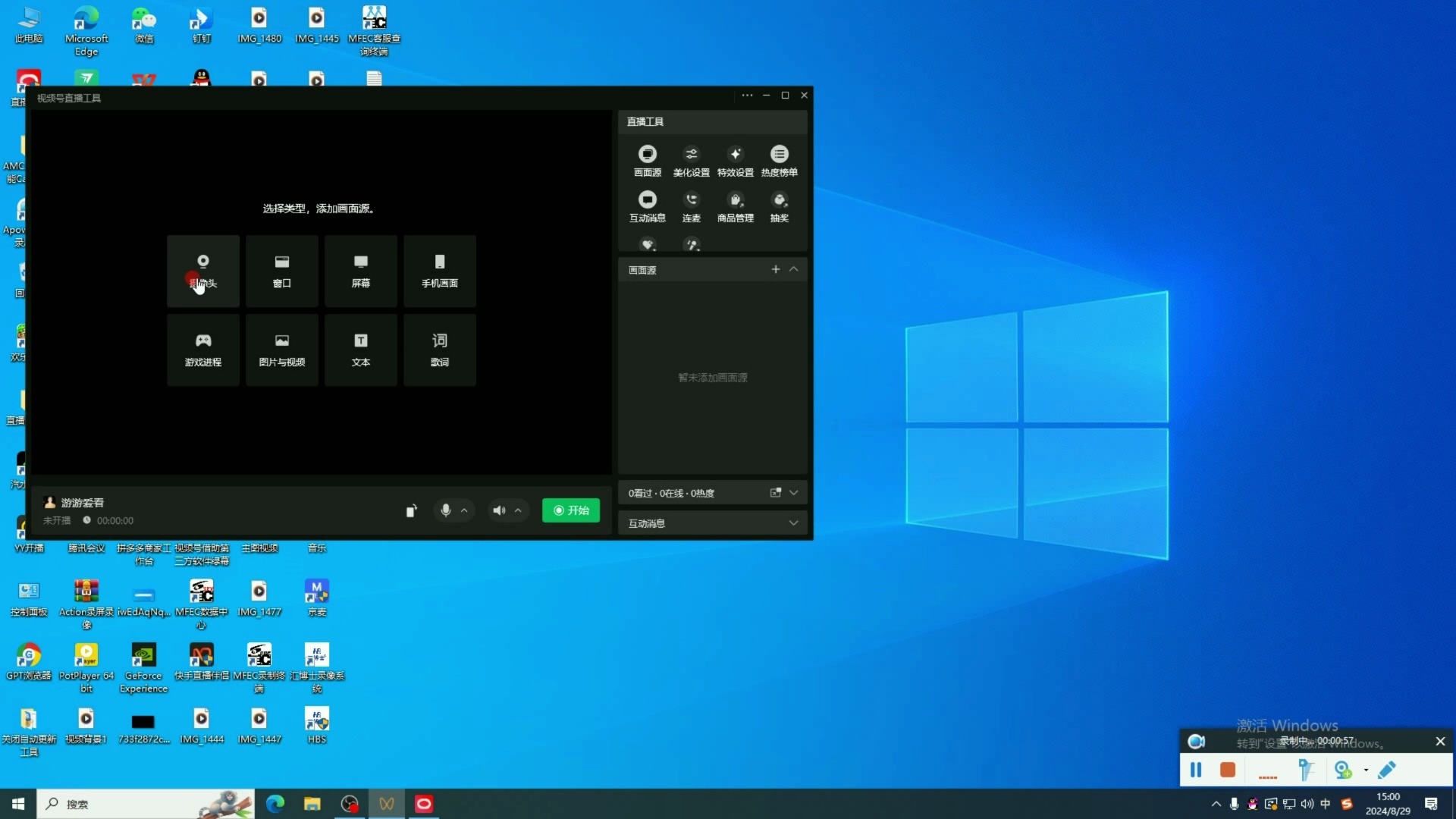Open webcam dropdown arrow in recorder
The image size is (1456, 819).
[1367, 770]
